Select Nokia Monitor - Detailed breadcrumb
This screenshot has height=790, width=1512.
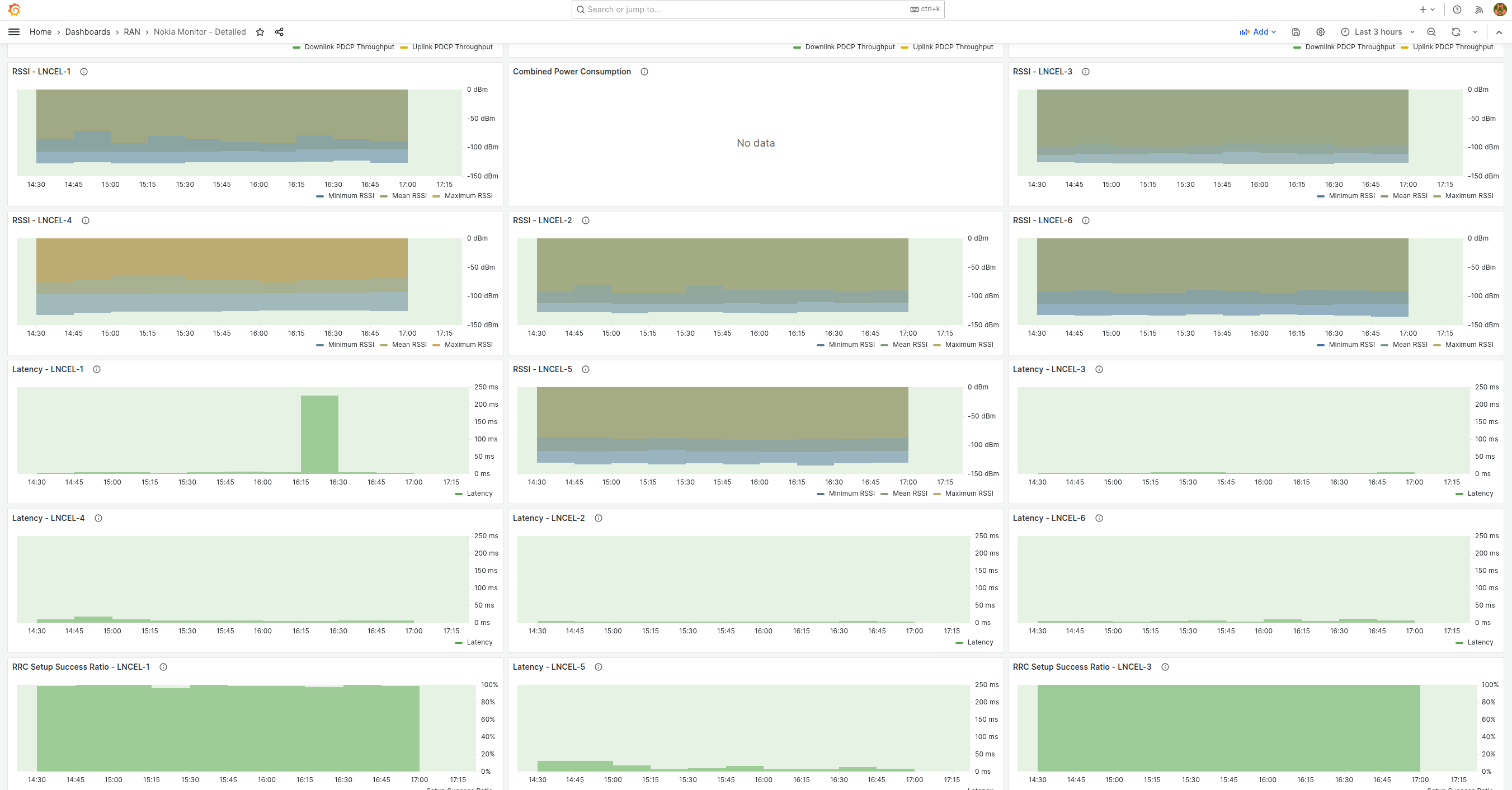[200, 32]
